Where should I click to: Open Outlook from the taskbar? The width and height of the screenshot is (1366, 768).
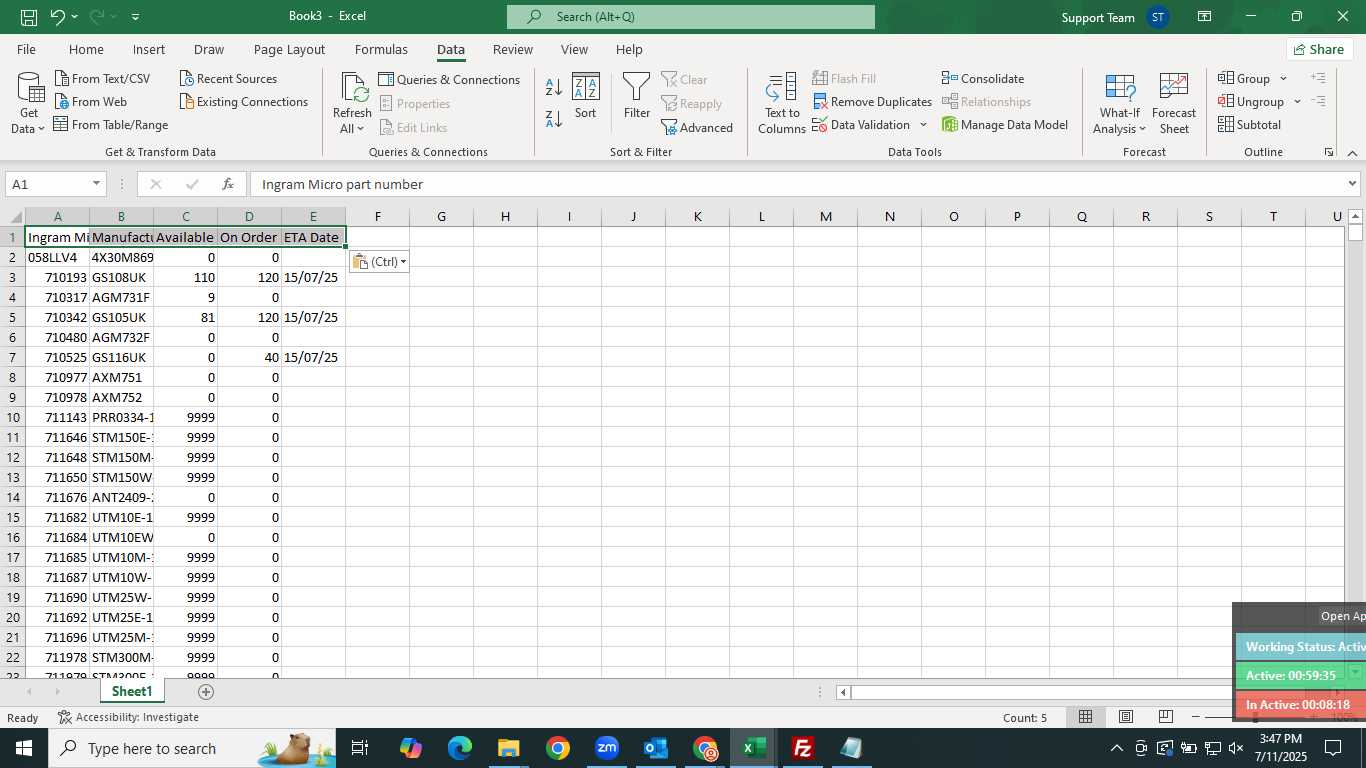pyautogui.click(x=656, y=748)
